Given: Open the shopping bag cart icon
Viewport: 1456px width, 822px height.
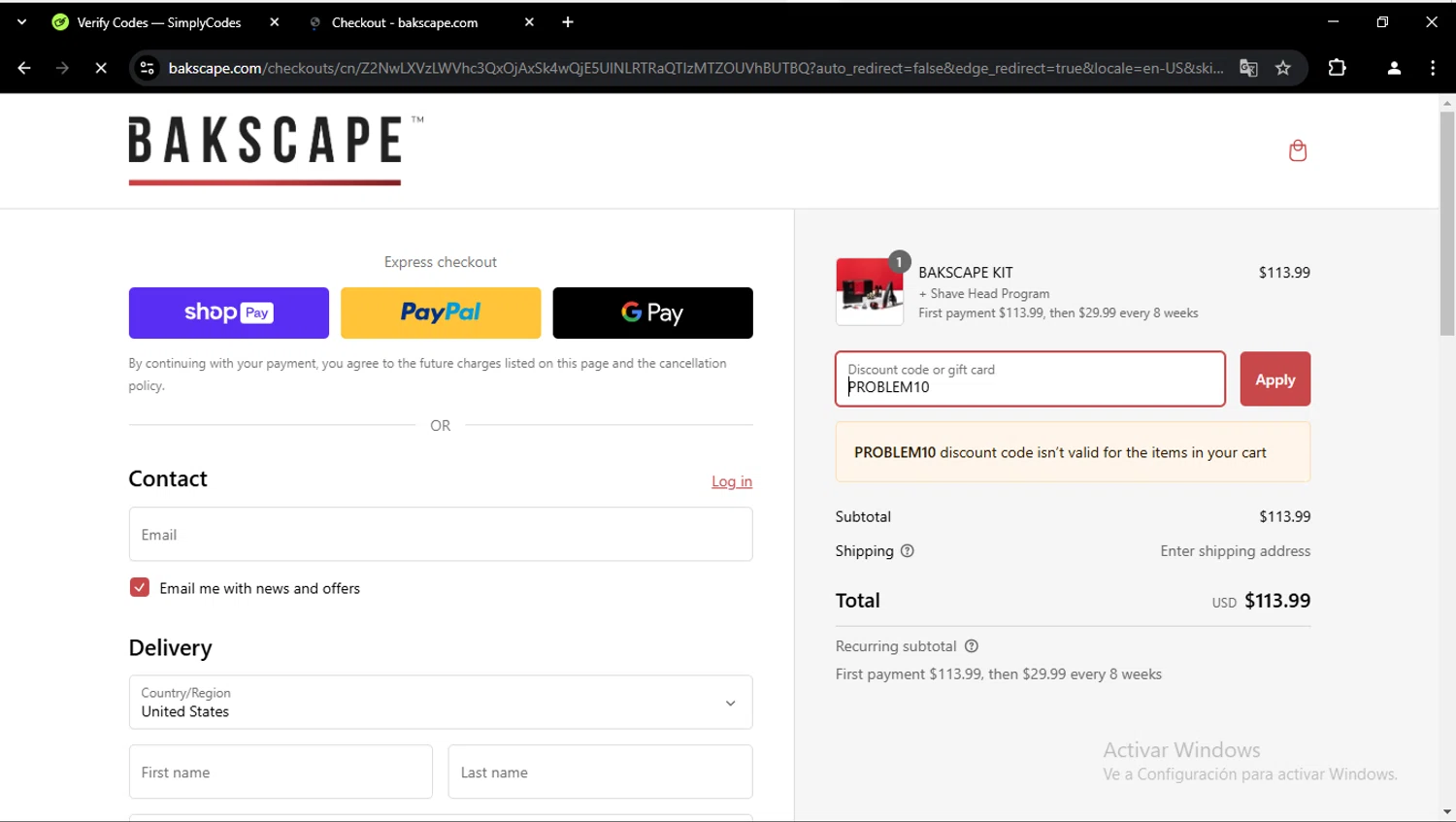Looking at the screenshot, I should click(1297, 150).
